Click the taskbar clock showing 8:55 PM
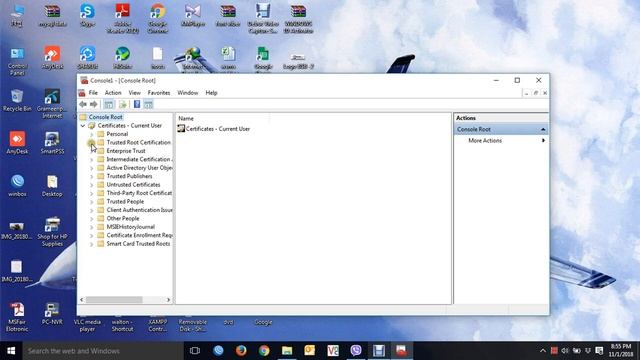The height and width of the screenshot is (360, 640). pyautogui.click(x=621, y=351)
